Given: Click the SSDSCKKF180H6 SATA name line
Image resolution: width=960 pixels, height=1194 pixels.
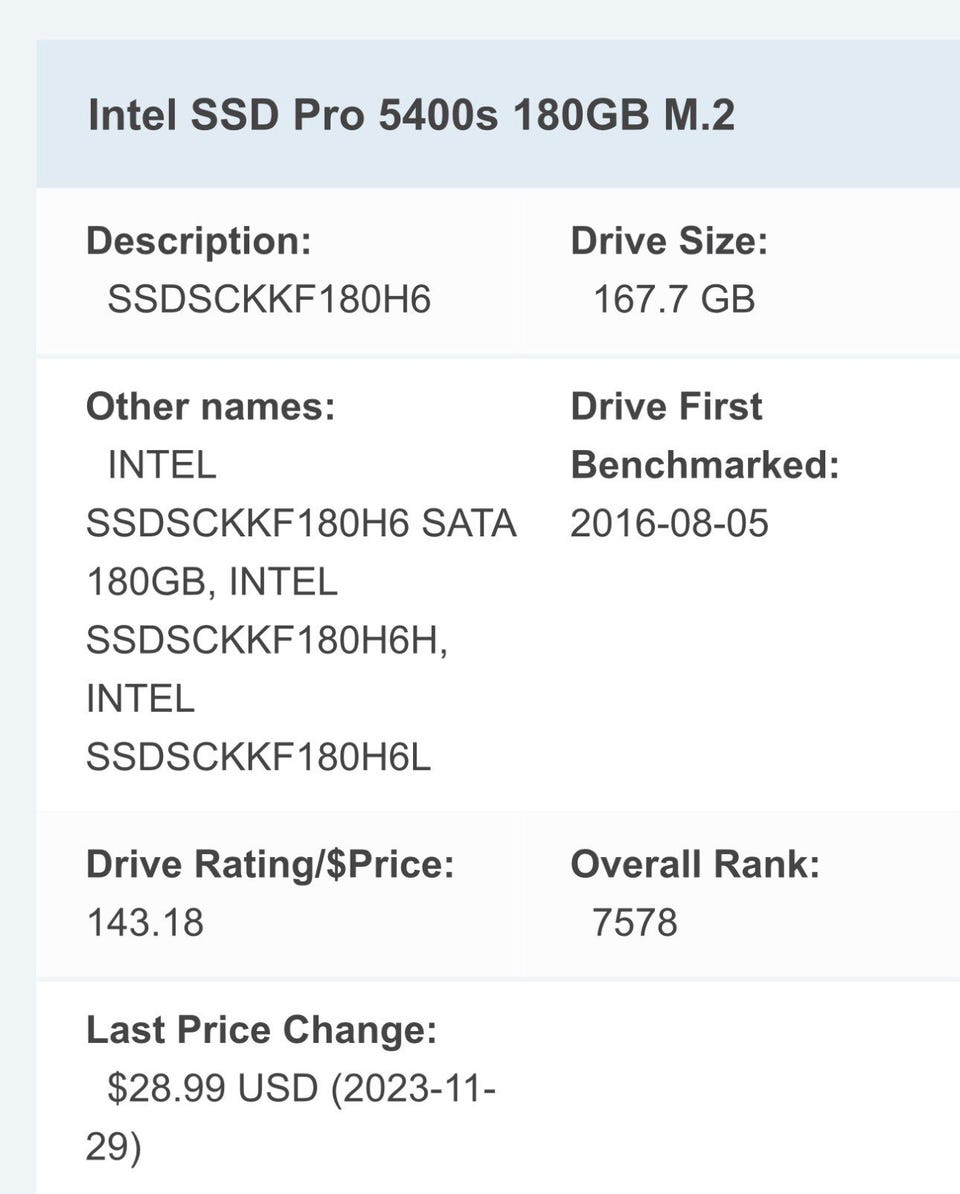Looking at the screenshot, I should pos(301,523).
